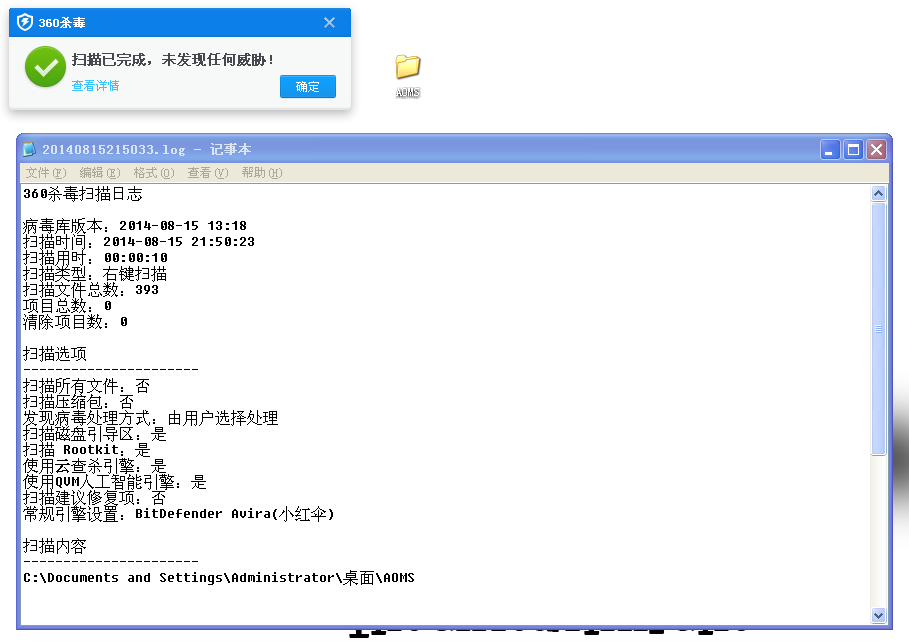Close the 360杀毒 notification popup
This screenshot has height=643, width=909.
[x=329, y=23]
